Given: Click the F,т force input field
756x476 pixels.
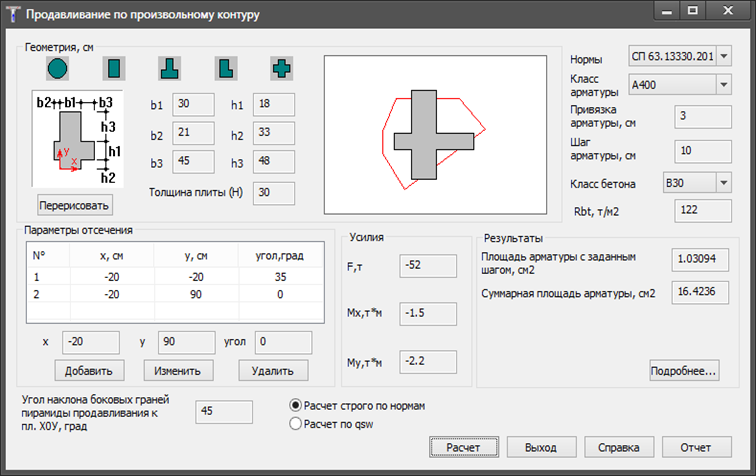Looking at the screenshot, I should (x=428, y=266).
